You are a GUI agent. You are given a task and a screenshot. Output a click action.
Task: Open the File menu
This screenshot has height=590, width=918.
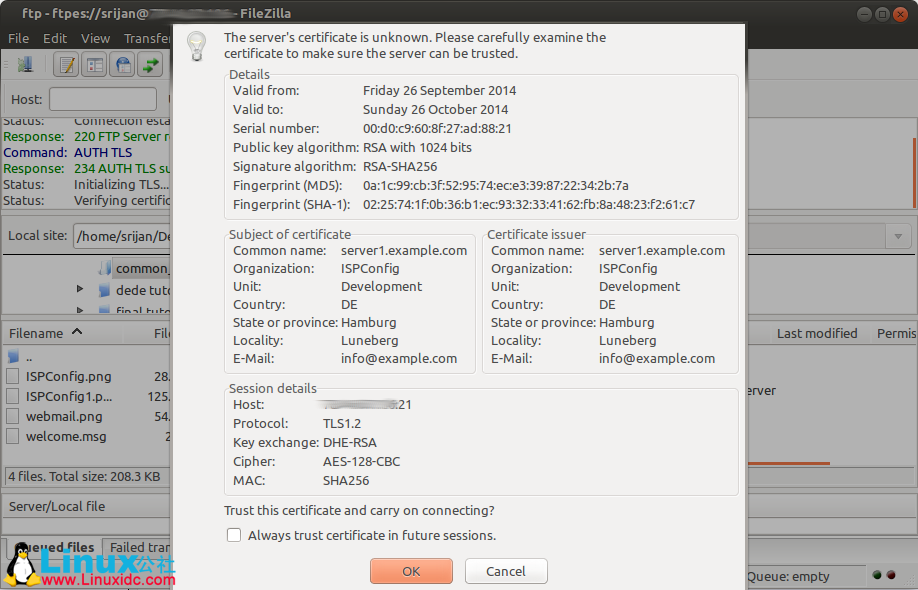pos(18,38)
